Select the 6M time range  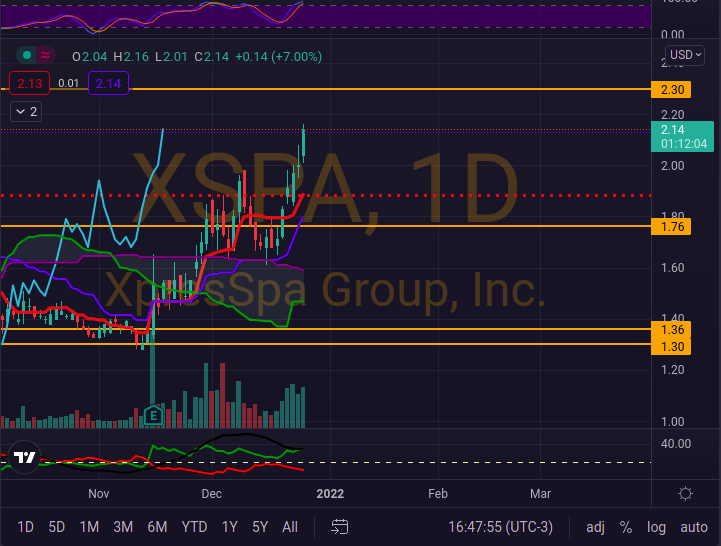[157, 527]
